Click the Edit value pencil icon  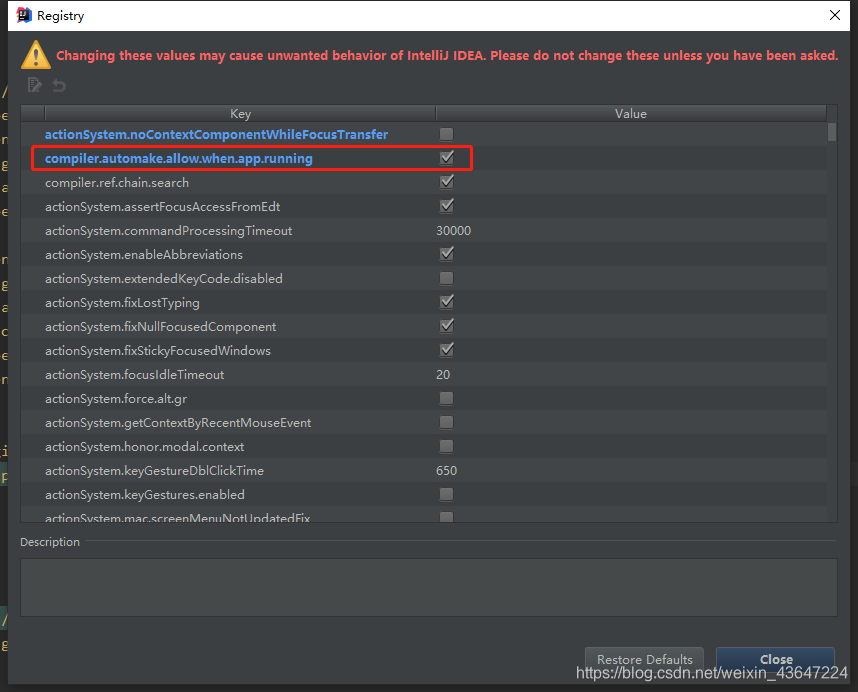pos(34,85)
